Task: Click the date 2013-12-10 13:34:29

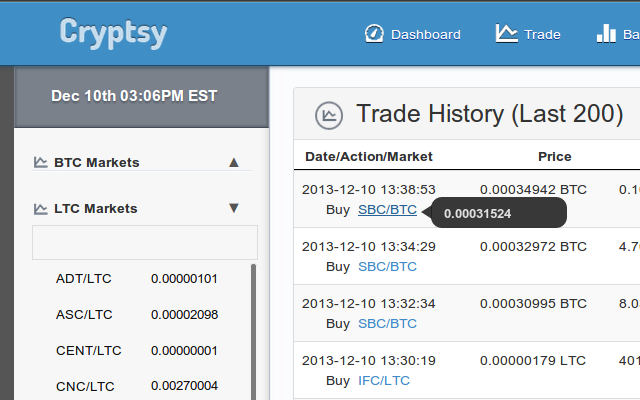Action: point(369,247)
